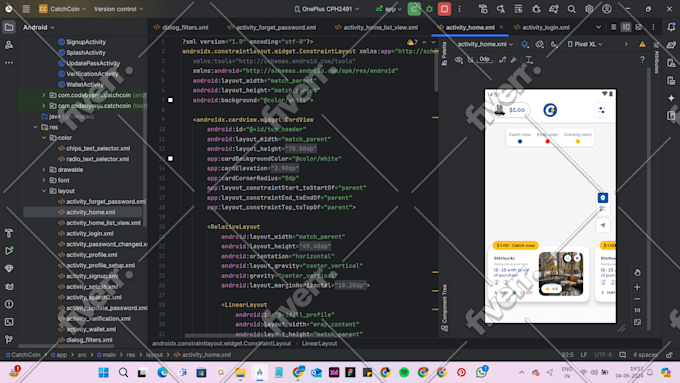Open Git version control tool window

[x=9, y=339]
